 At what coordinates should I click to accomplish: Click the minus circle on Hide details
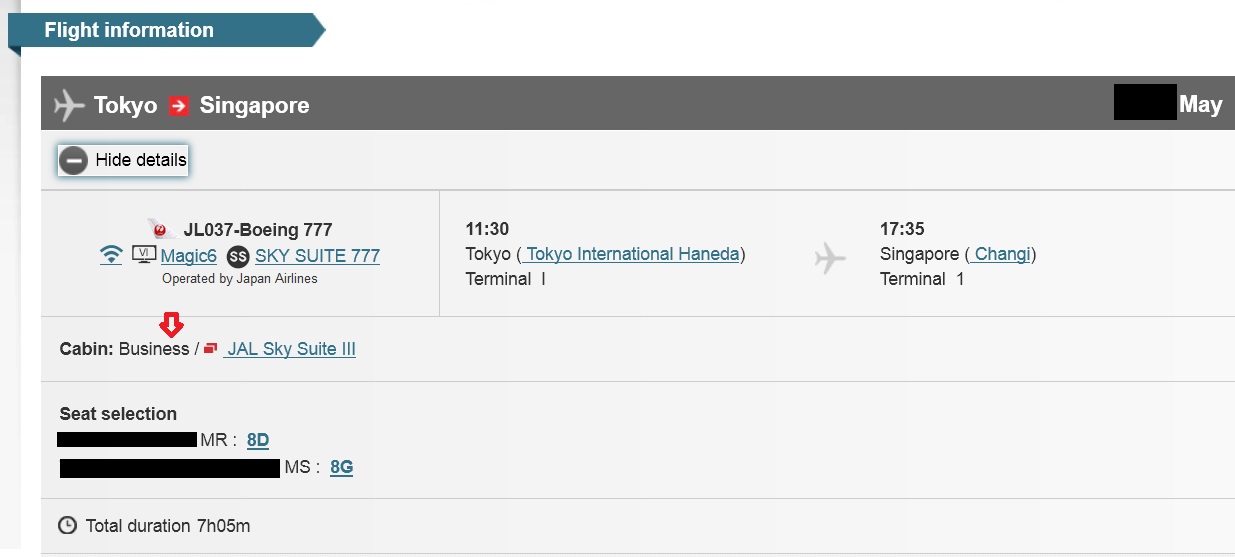tap(73, 160)
